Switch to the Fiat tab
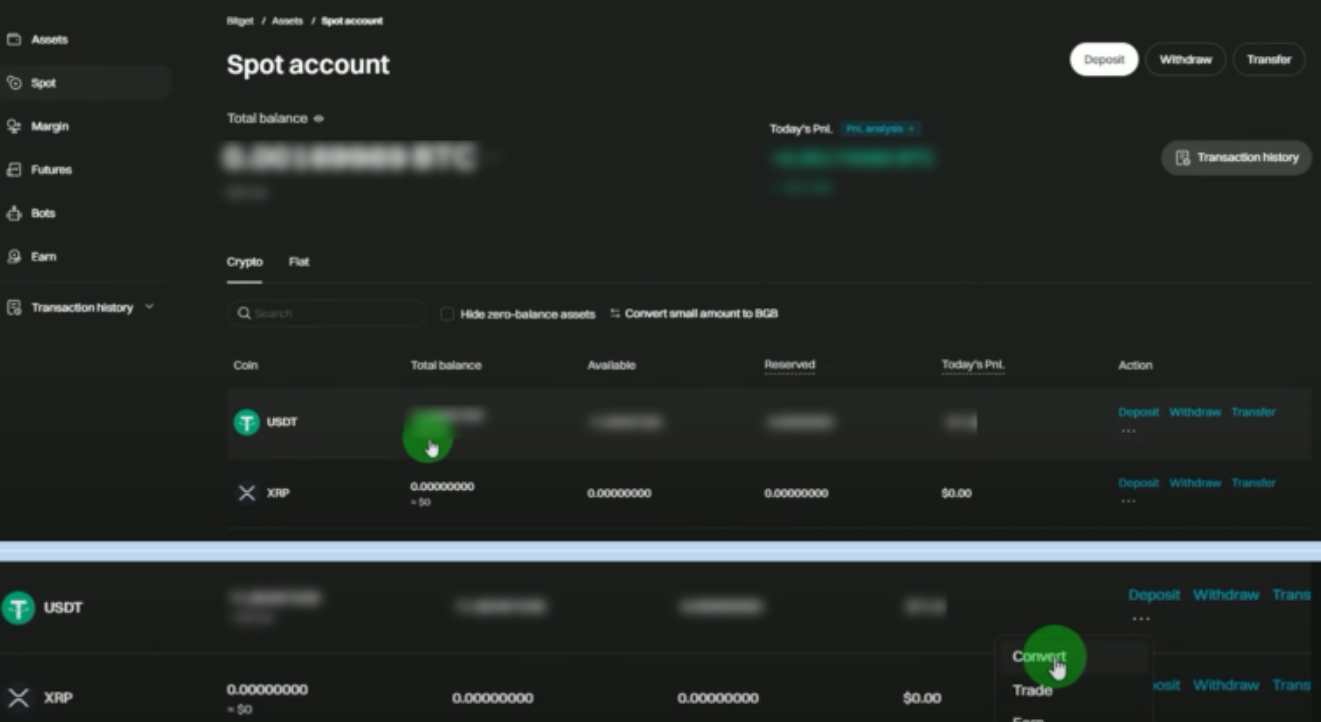The height and width of the screenshot is (722, 1321). pyautogui.click(x=299, y=262)
